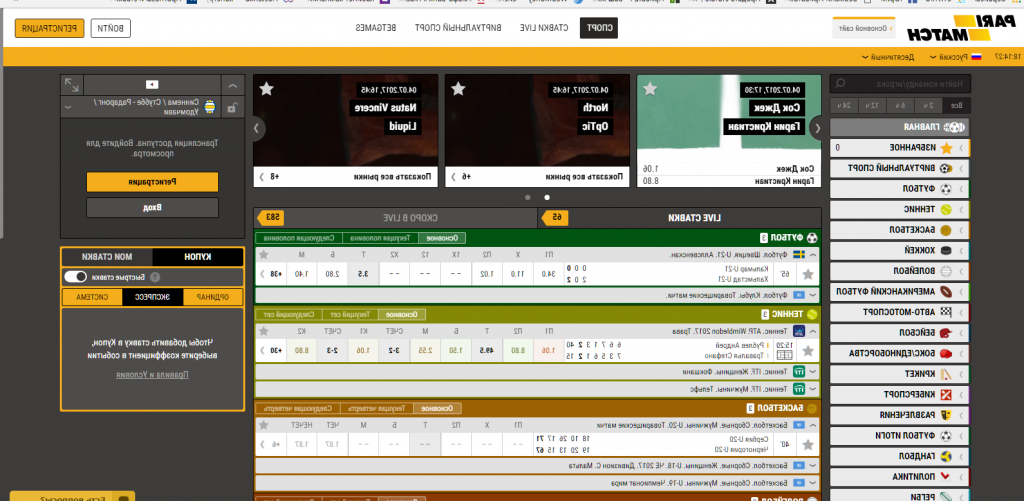Select КИБЕРСПОРТ entry in the sidebar

900,395
